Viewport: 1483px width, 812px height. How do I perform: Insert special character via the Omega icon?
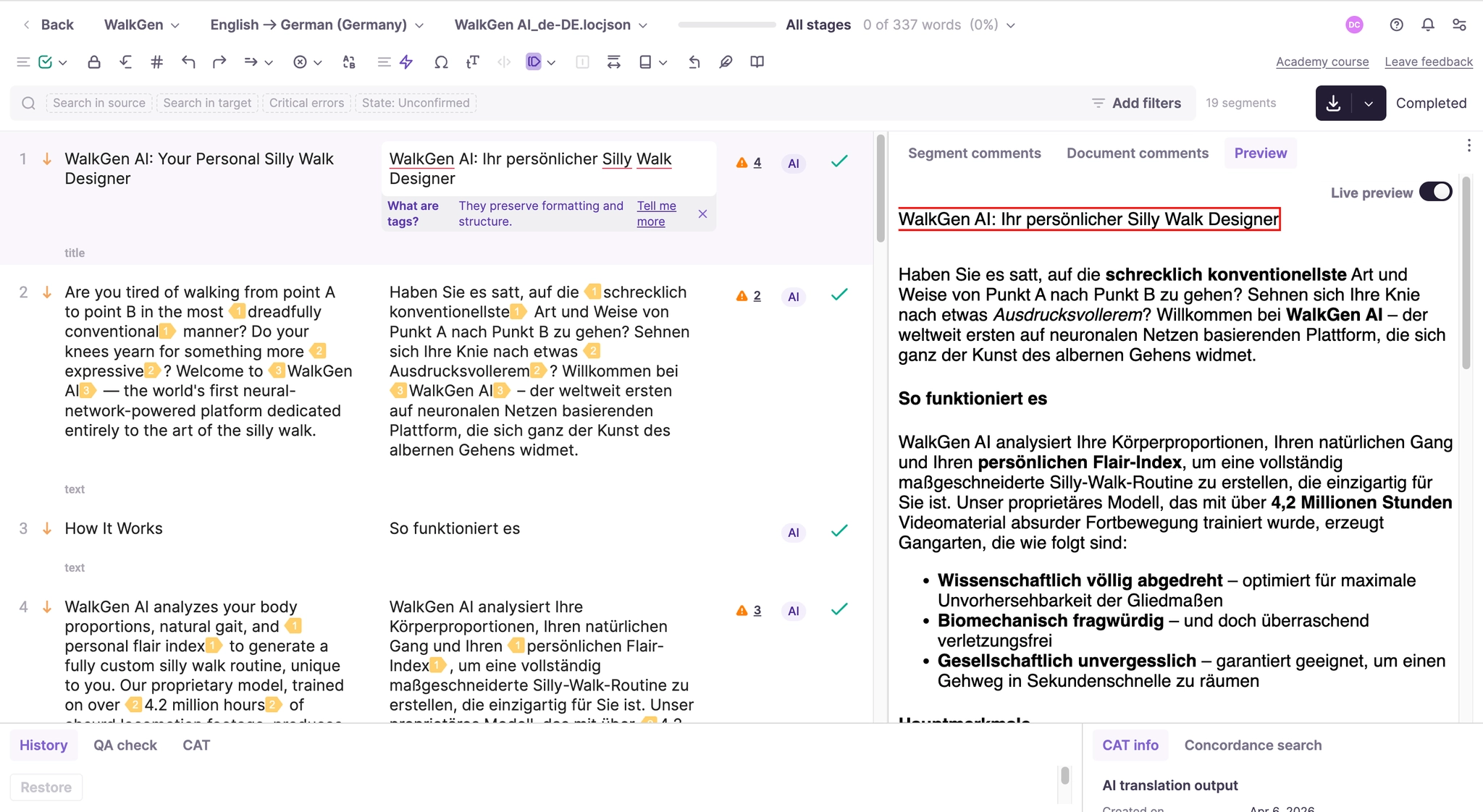pyautogui.click(x=441, y=62)
